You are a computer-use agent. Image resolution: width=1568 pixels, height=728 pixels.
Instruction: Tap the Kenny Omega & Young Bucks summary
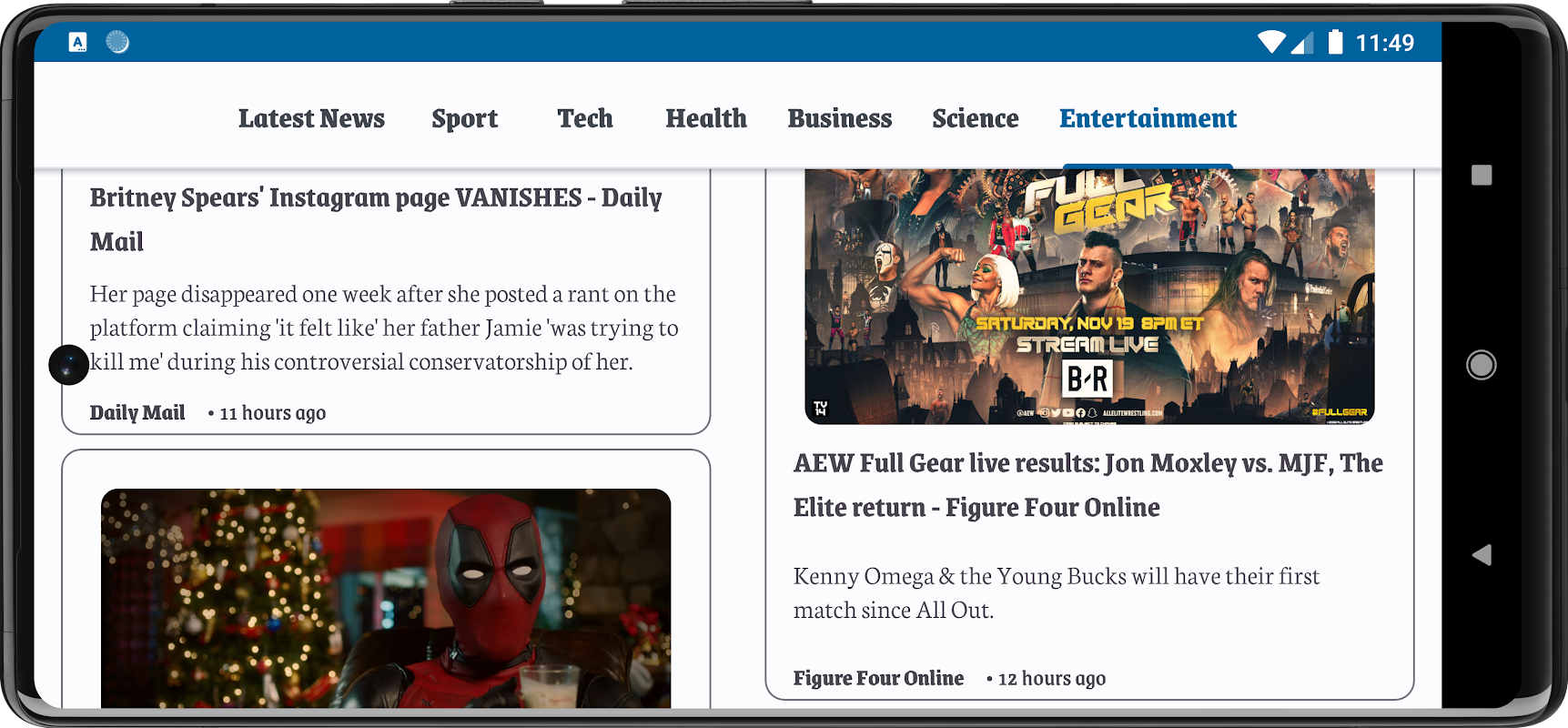pyautogui.click(x=1057, y=593)
